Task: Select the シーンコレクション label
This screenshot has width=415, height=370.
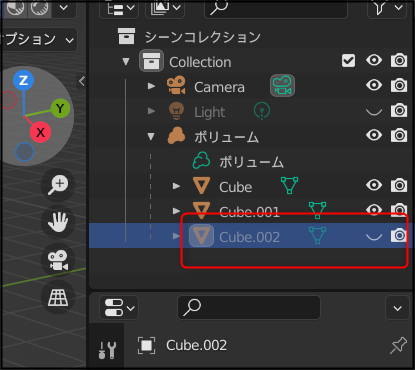Action: pos(203,37)
